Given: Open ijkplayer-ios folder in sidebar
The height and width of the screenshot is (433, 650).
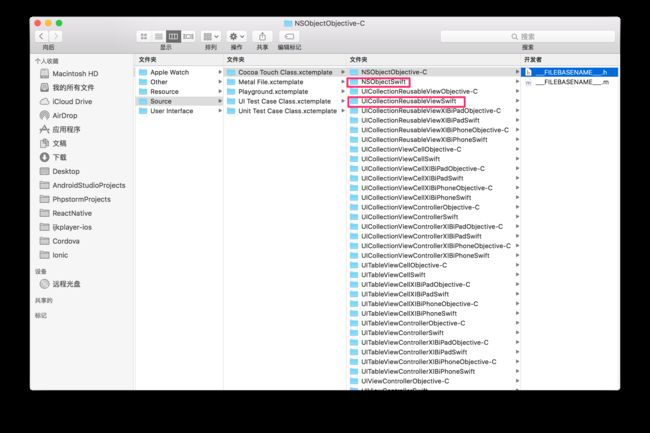Looking at the screenshot, I should tap(66, 227).
